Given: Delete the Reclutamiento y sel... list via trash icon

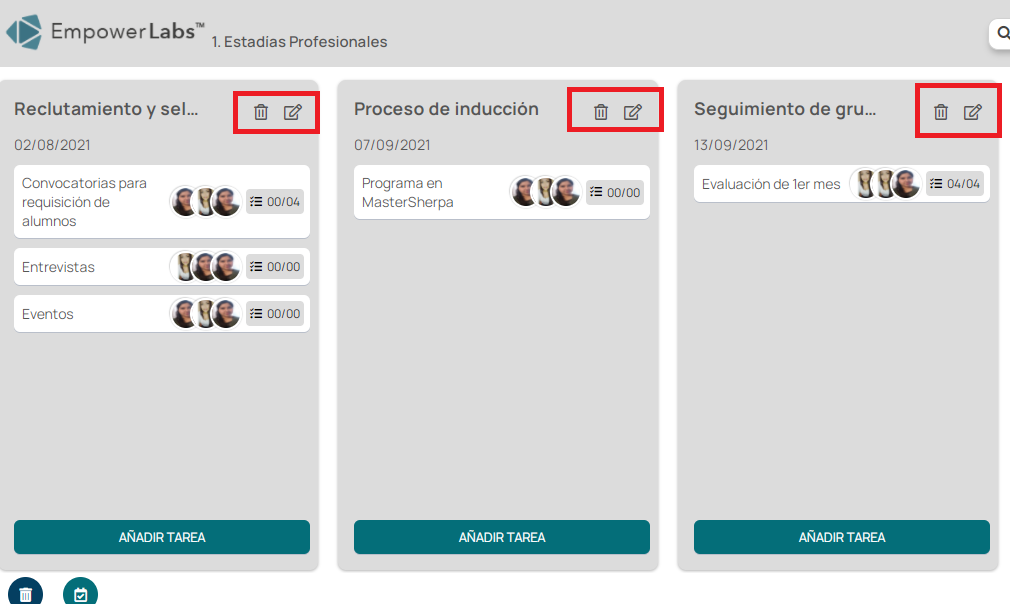Looking at the screenshot, I should point(261,112).
